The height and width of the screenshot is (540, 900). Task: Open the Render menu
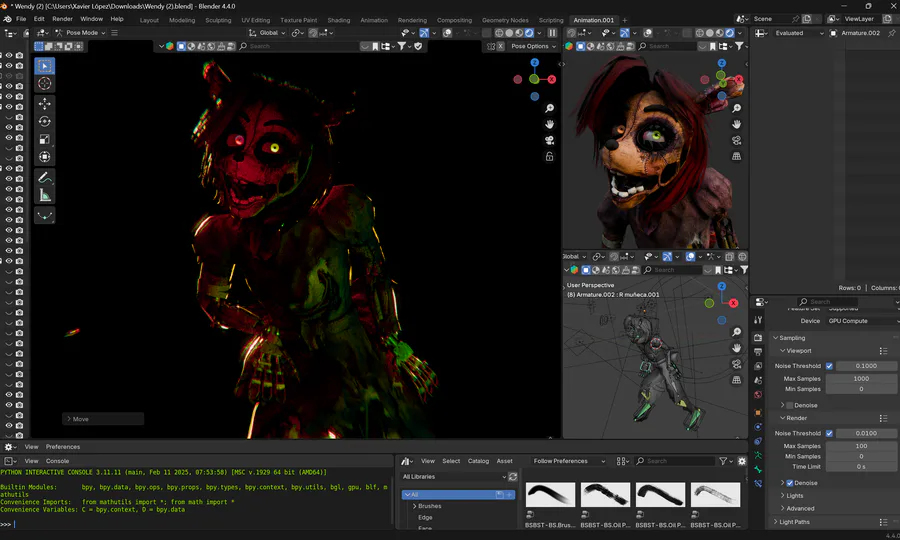click(x=63, y=19)
